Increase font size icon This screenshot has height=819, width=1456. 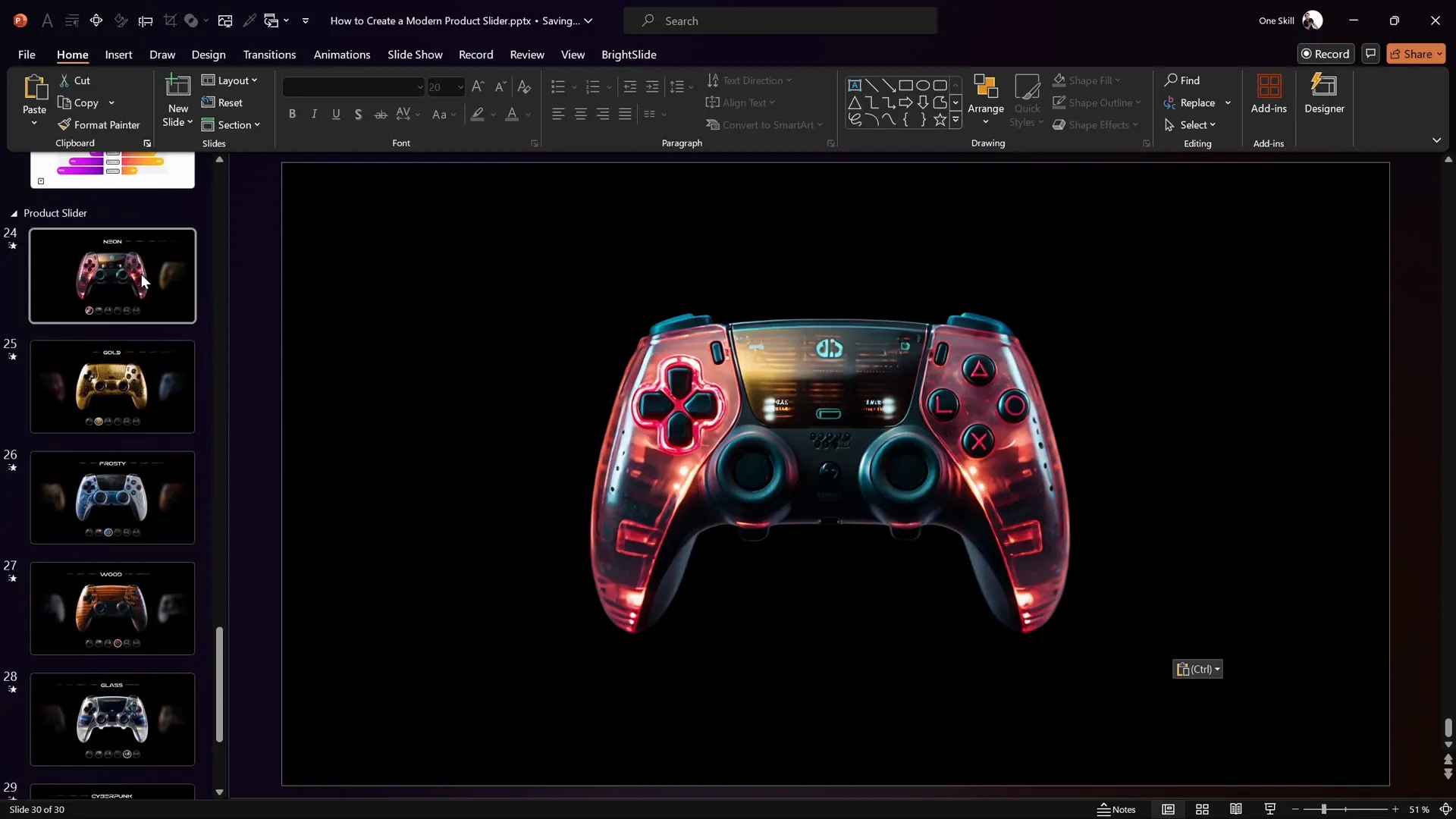click(478, 86)
